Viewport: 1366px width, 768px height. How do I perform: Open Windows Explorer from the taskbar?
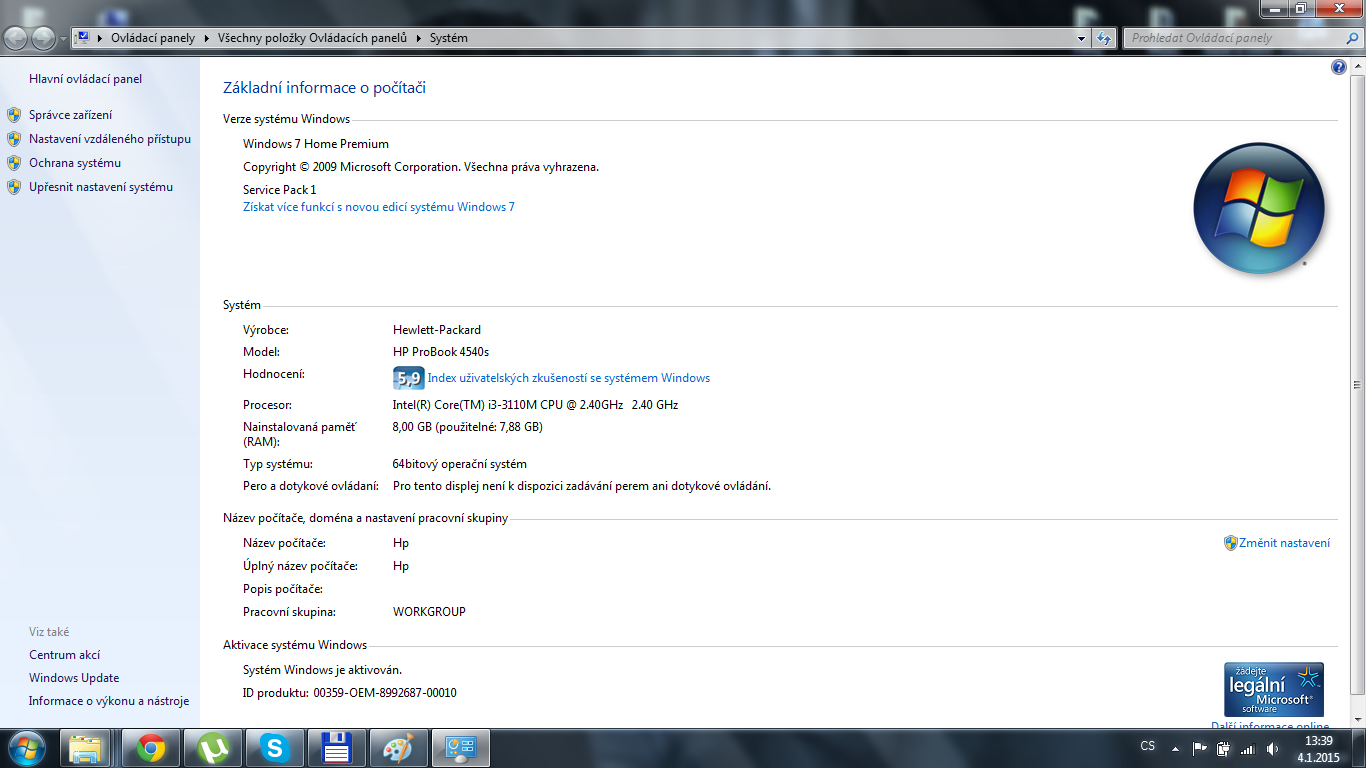(86, 748)
